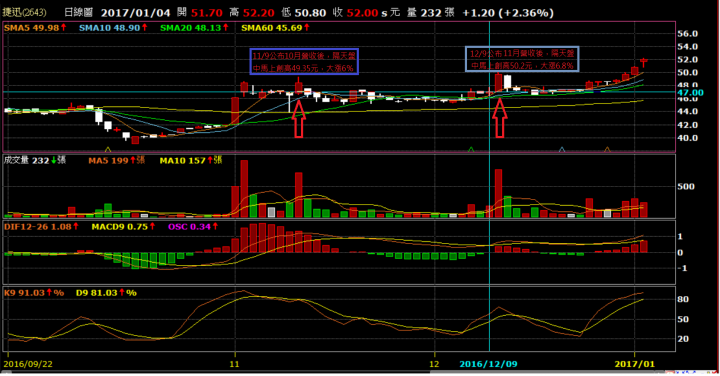Click the yellow triangle marker under the price chart
Screen dimensions: 720x376
(x=108, y=149)
